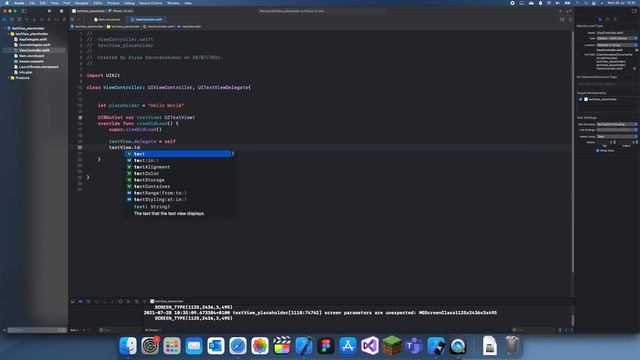Click the breakpoint toggle icon in the debug bar
The width and height of the screenshot is (640, 360).
point(80,301)
